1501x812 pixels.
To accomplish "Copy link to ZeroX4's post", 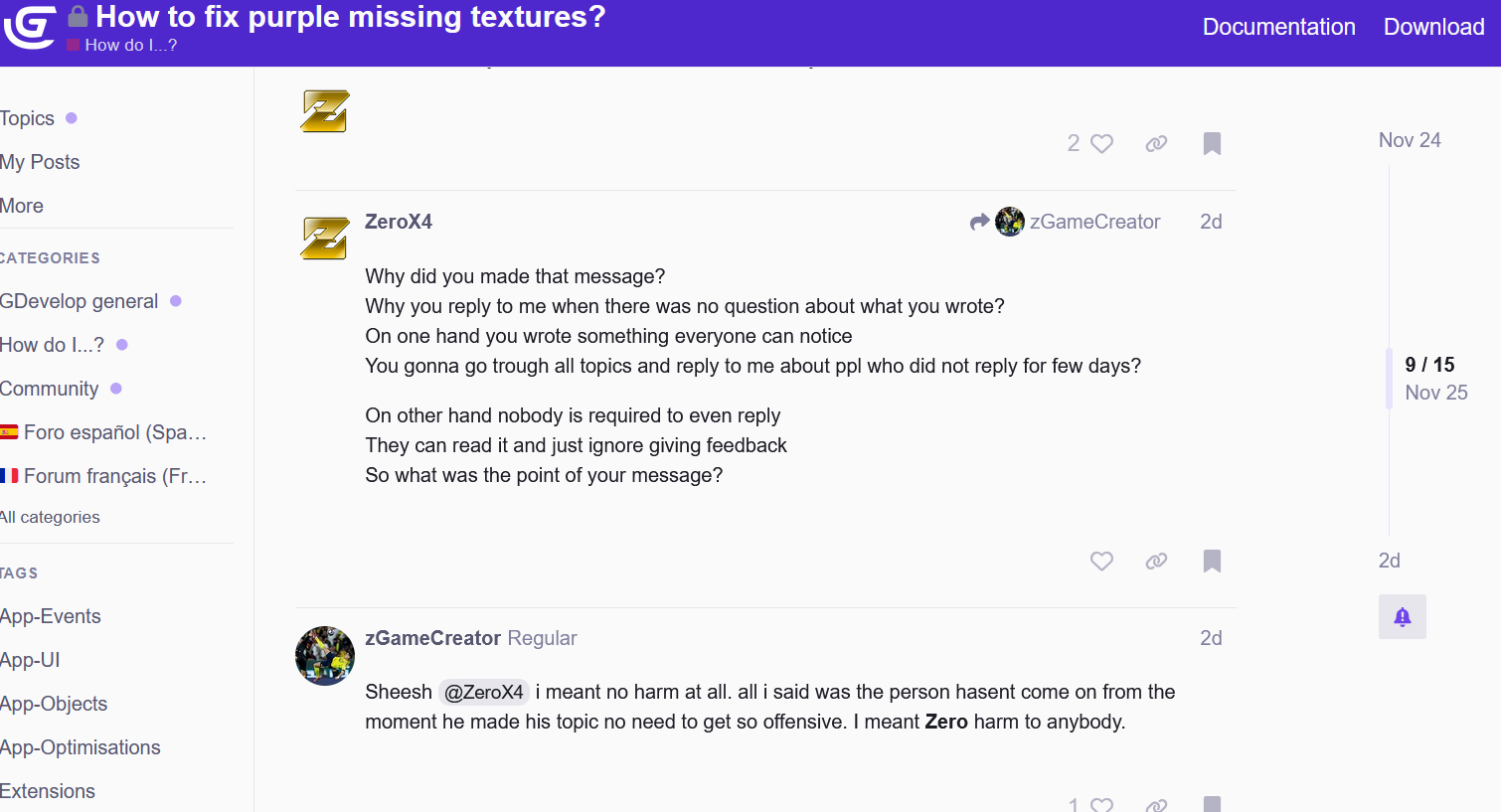I will 1156,562.
